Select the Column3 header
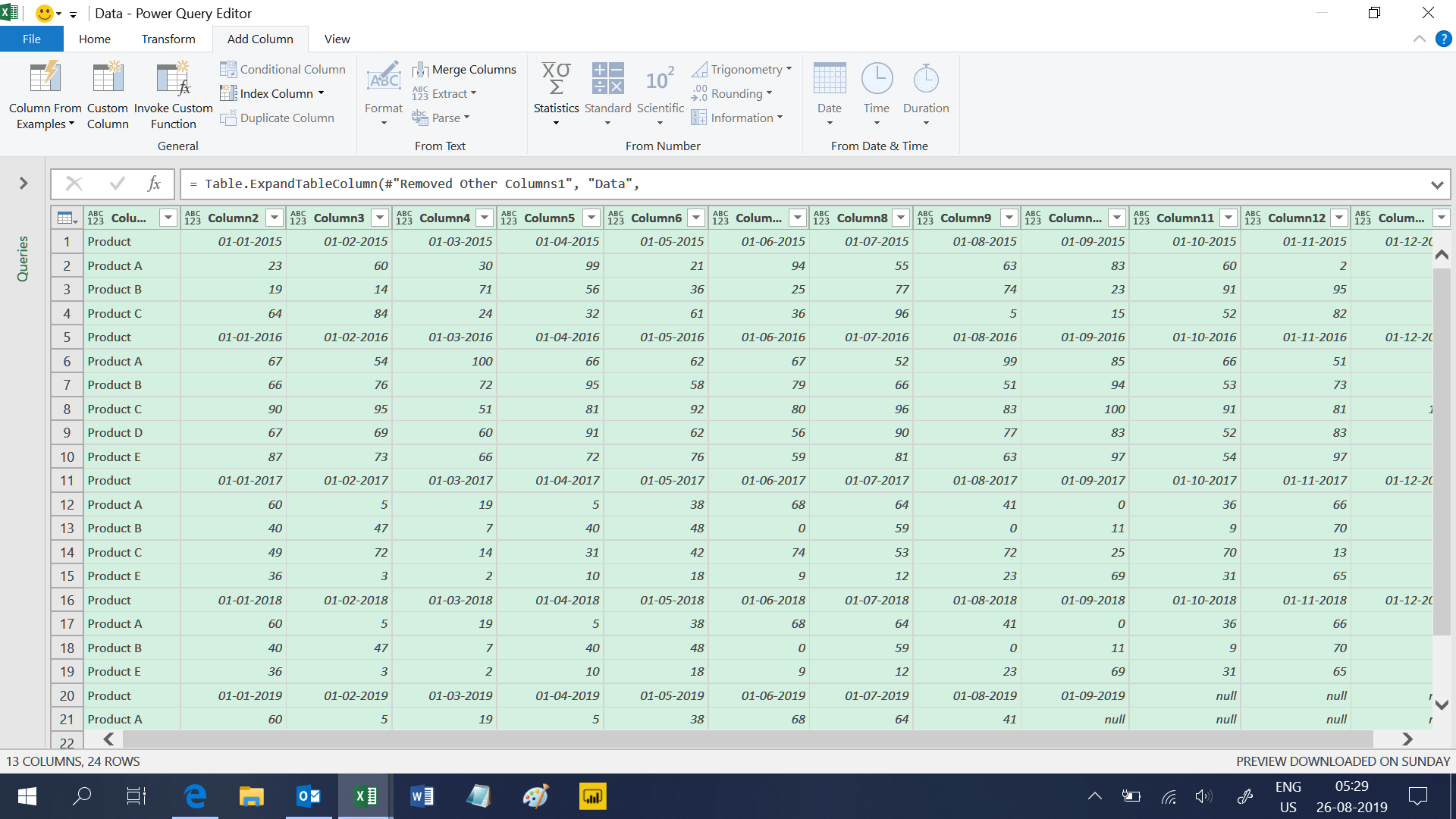 339,218
